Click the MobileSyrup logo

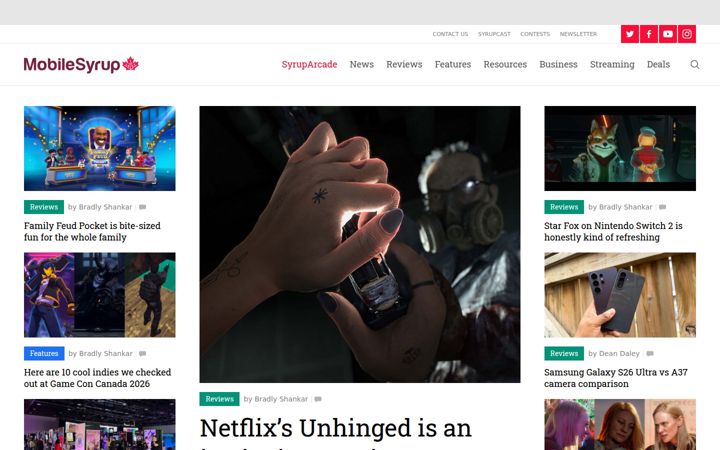[x=81, y=64]
